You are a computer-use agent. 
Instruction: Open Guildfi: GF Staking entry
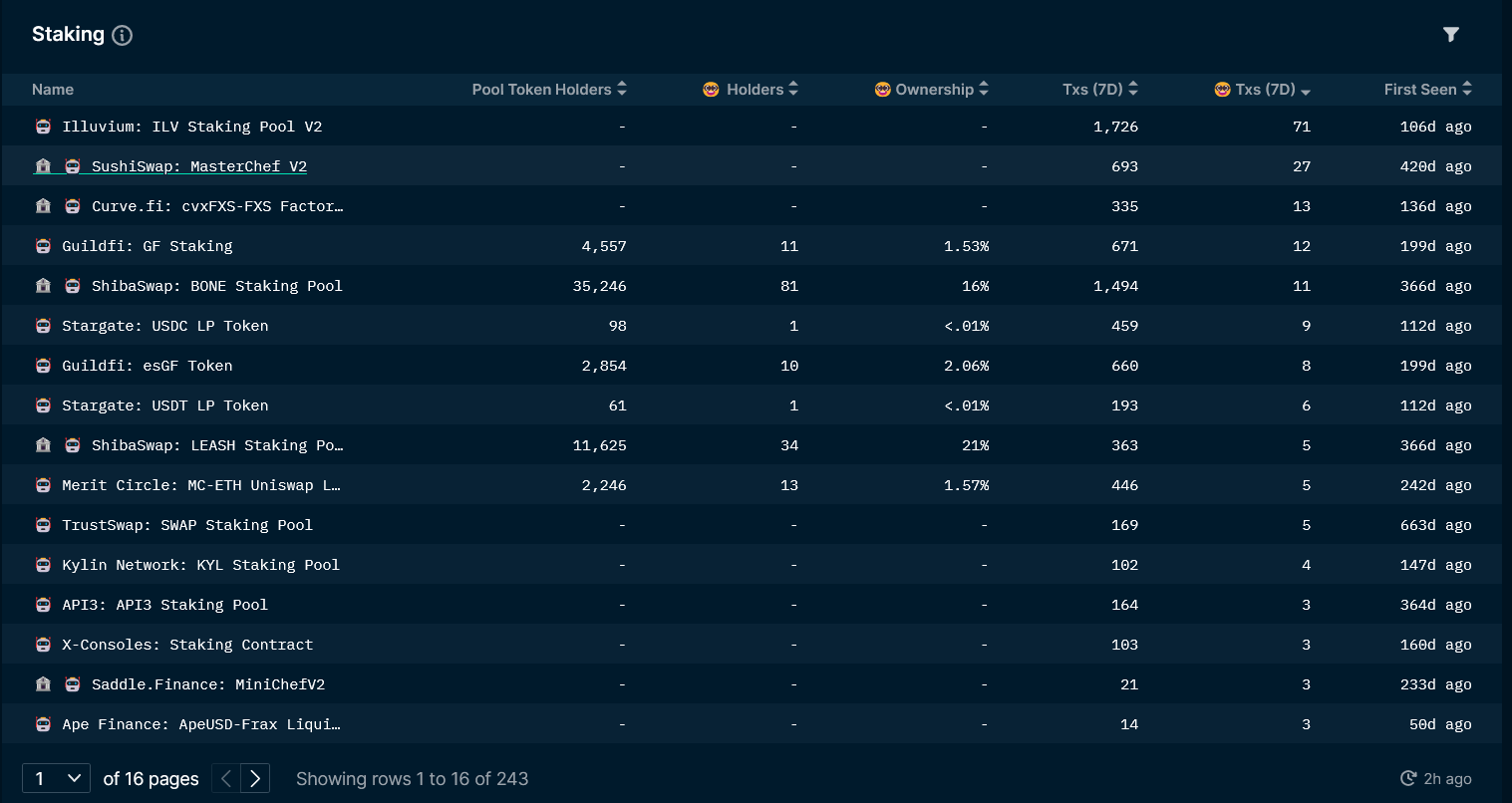click(148, 246)
